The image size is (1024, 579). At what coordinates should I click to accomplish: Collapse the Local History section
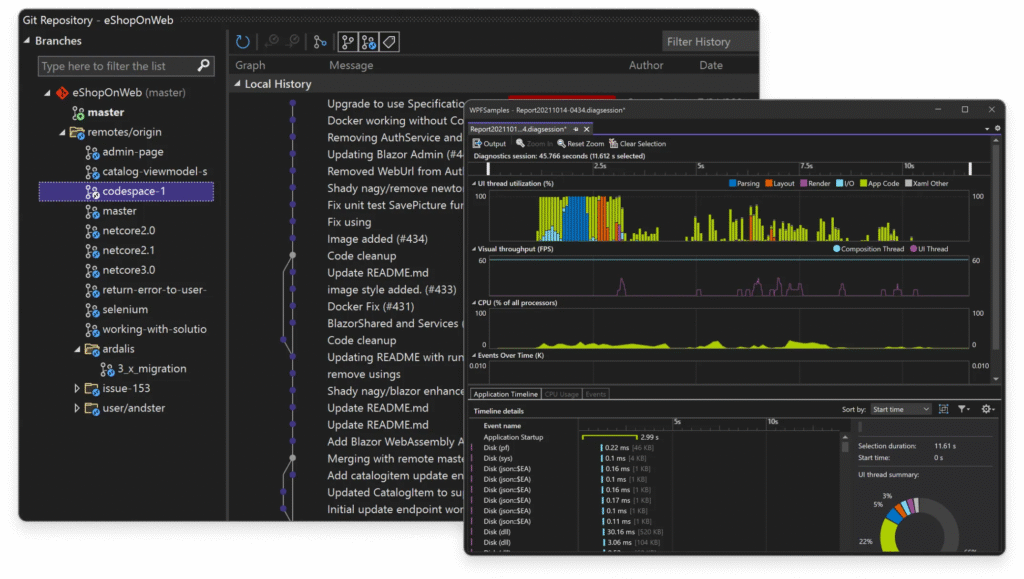pyautogui.click(x=237, y=85)
